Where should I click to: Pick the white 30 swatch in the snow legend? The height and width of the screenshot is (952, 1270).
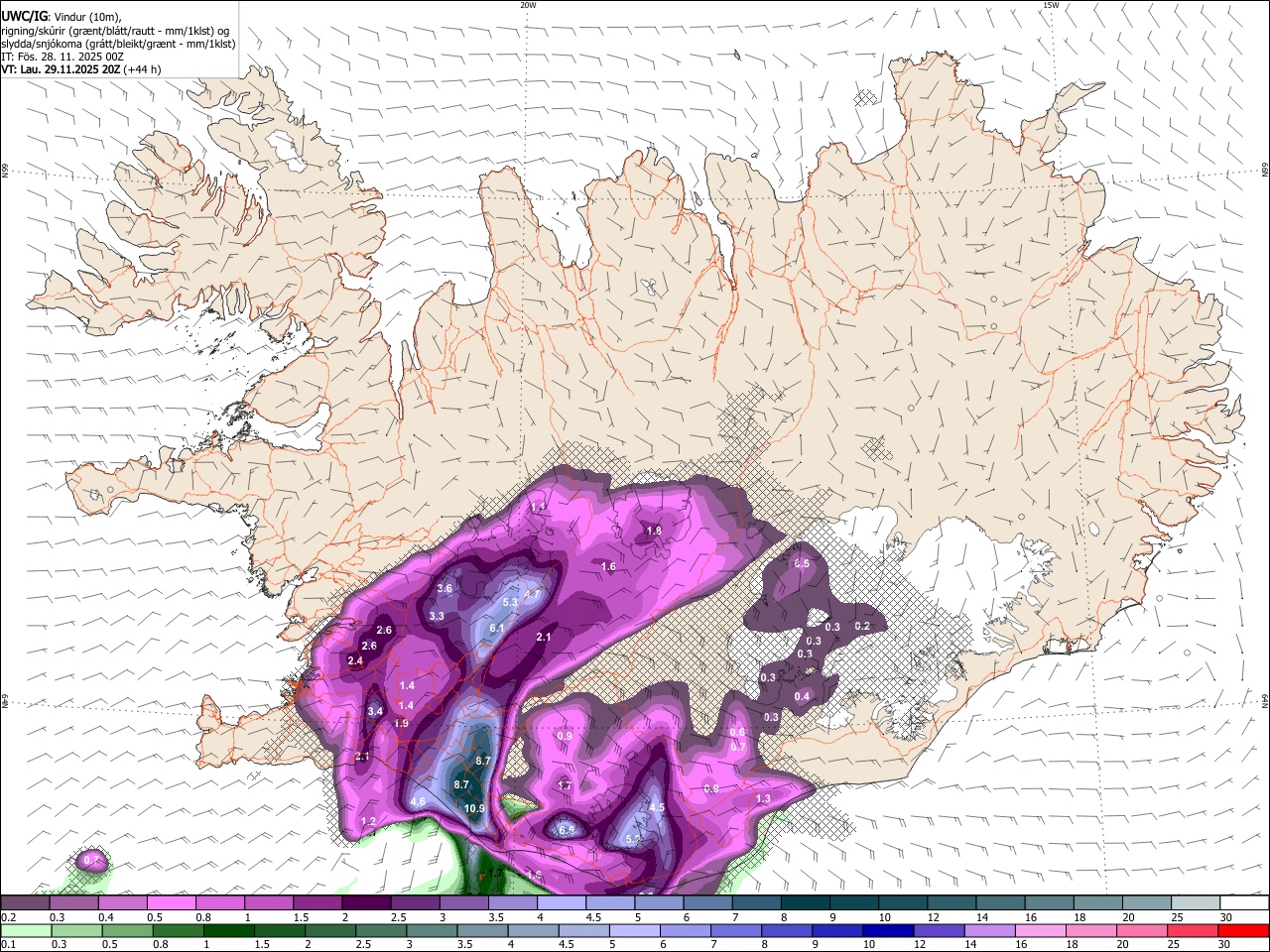(1244, 902)
